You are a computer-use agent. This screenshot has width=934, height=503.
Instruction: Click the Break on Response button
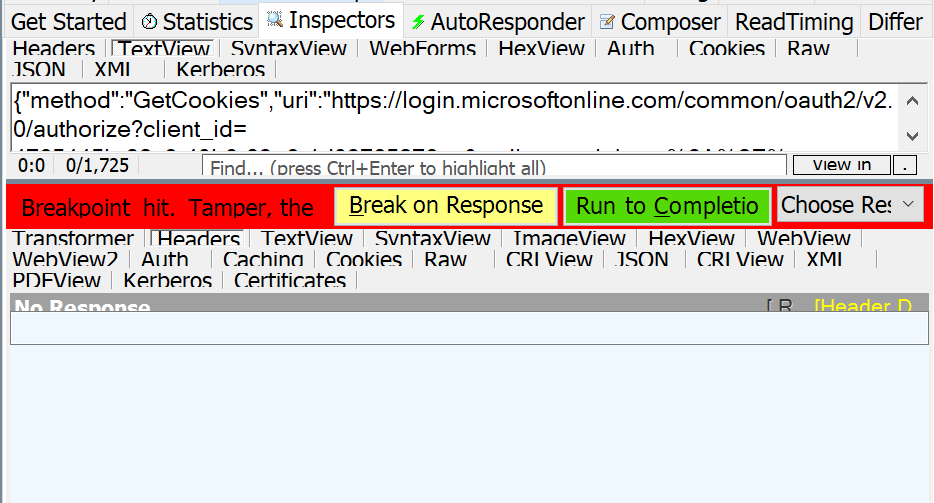coord(446,206)
